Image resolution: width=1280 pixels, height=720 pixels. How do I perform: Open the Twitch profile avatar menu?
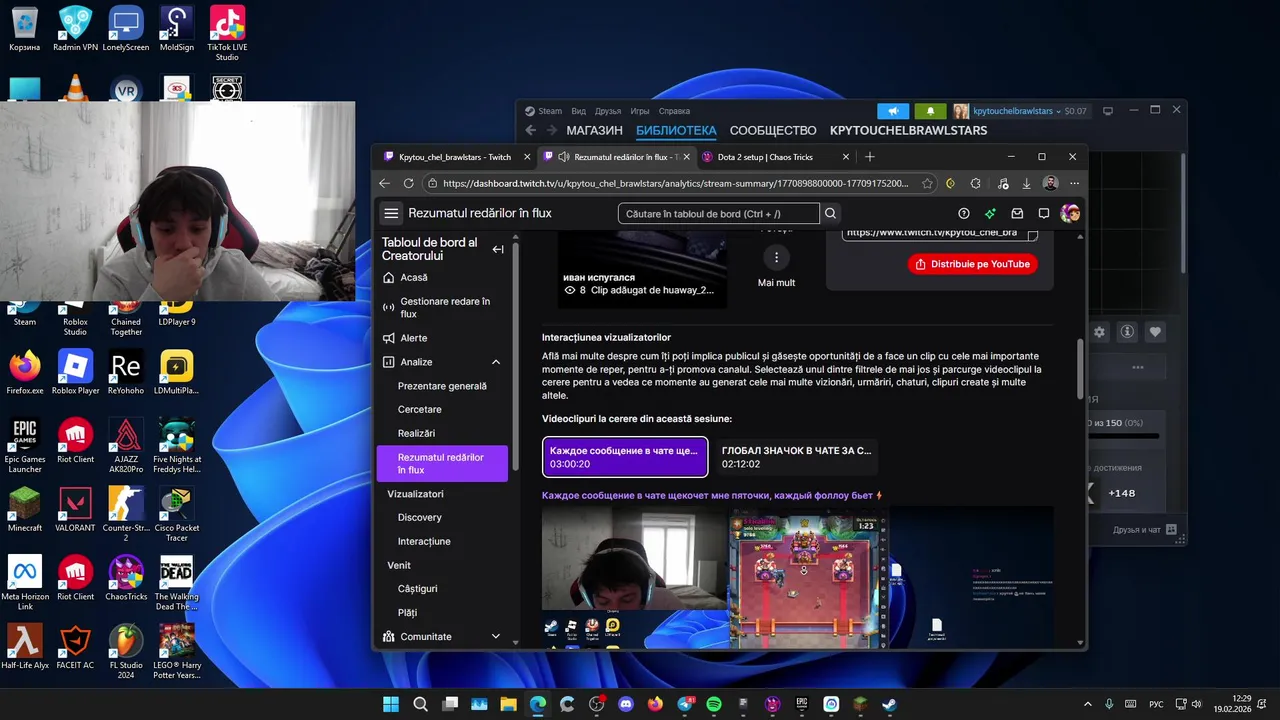1070,213
